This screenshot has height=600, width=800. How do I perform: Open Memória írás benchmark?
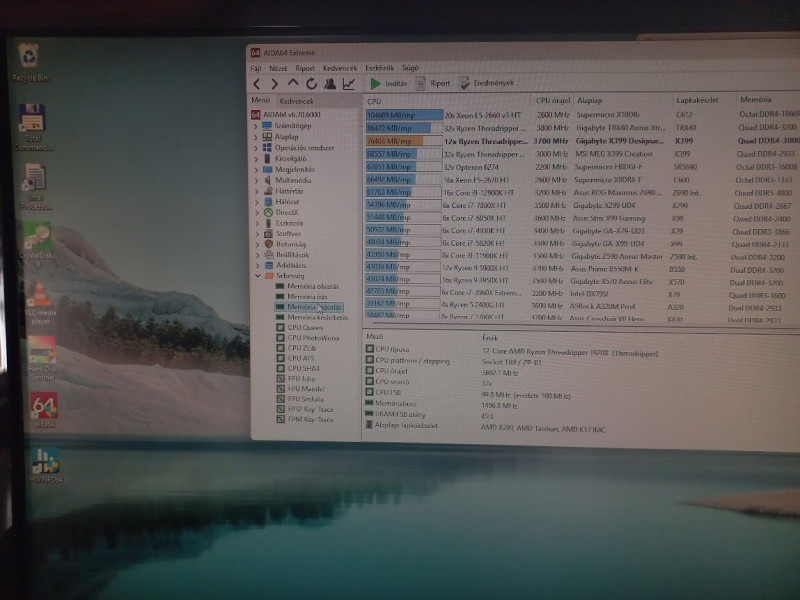point(302,296)
